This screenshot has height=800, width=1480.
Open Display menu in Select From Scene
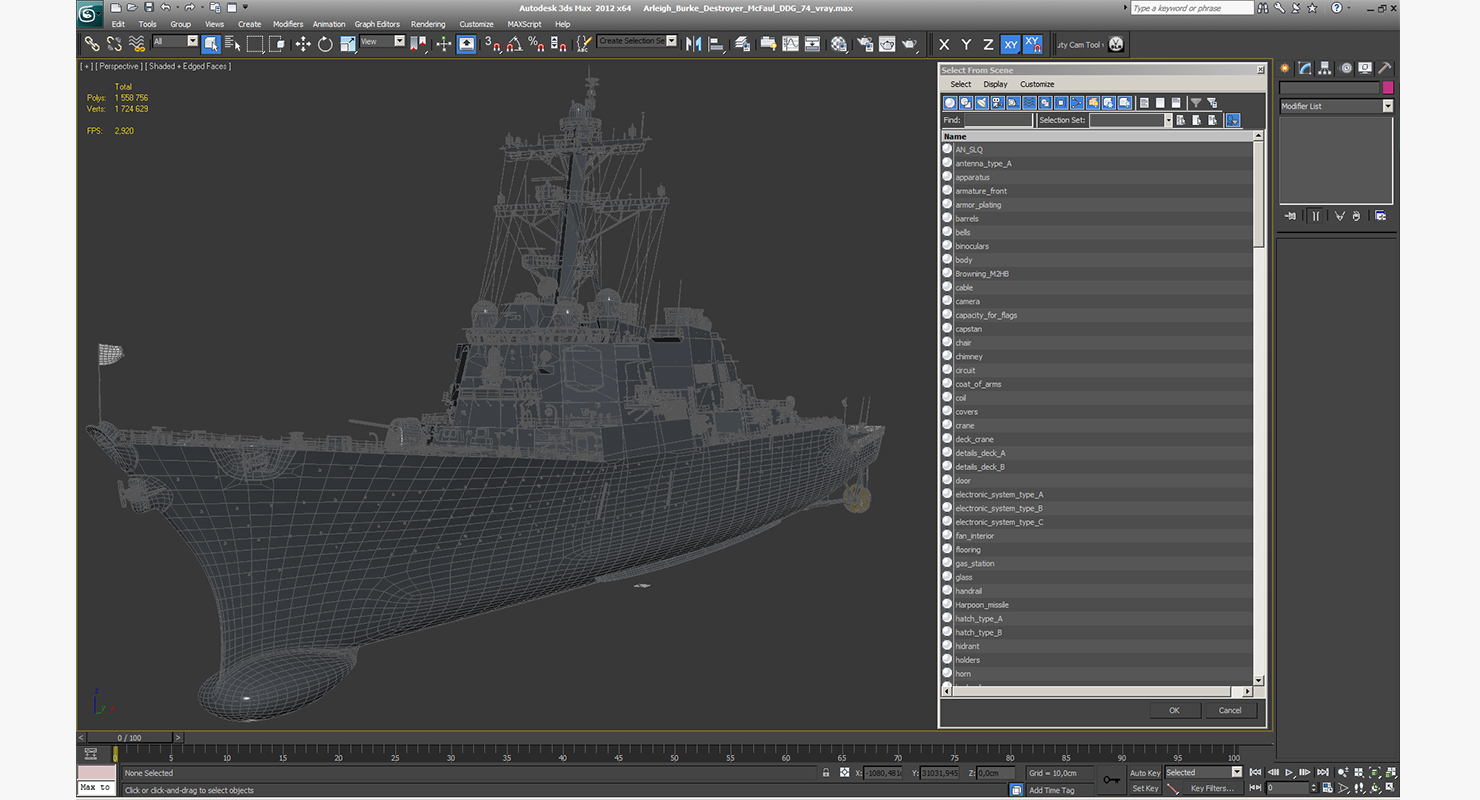[x=995, y=84]
